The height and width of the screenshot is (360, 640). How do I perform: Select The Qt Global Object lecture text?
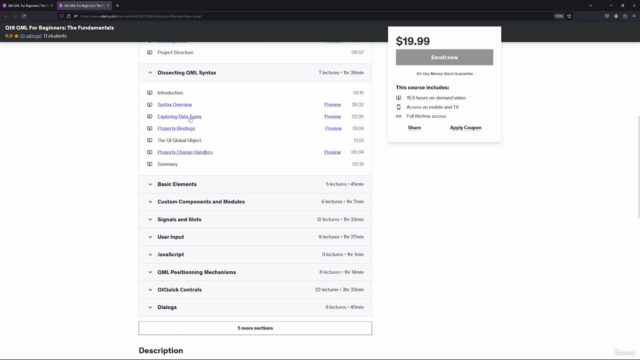pos(179,140)
